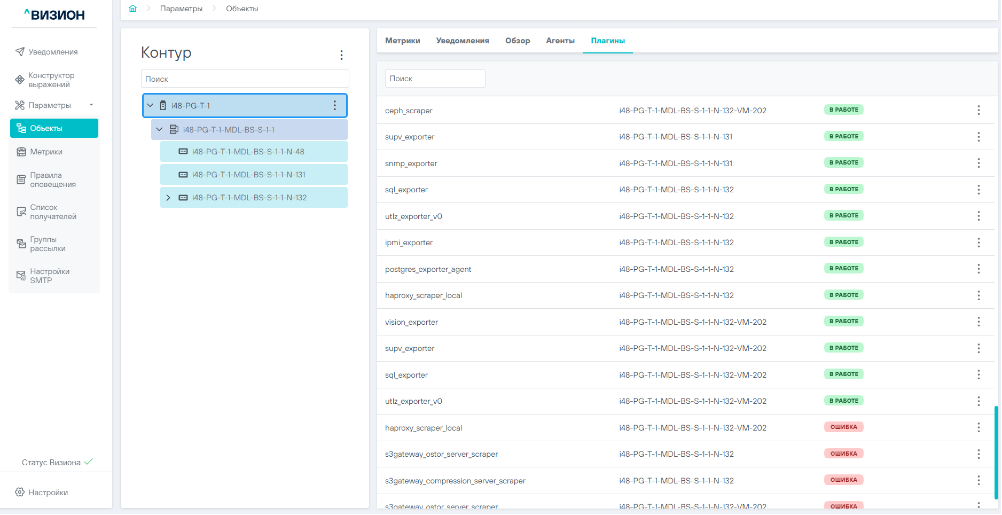
Task: Open three-dot menu for ceph_scraper row
Action: (x=978, y=110)
